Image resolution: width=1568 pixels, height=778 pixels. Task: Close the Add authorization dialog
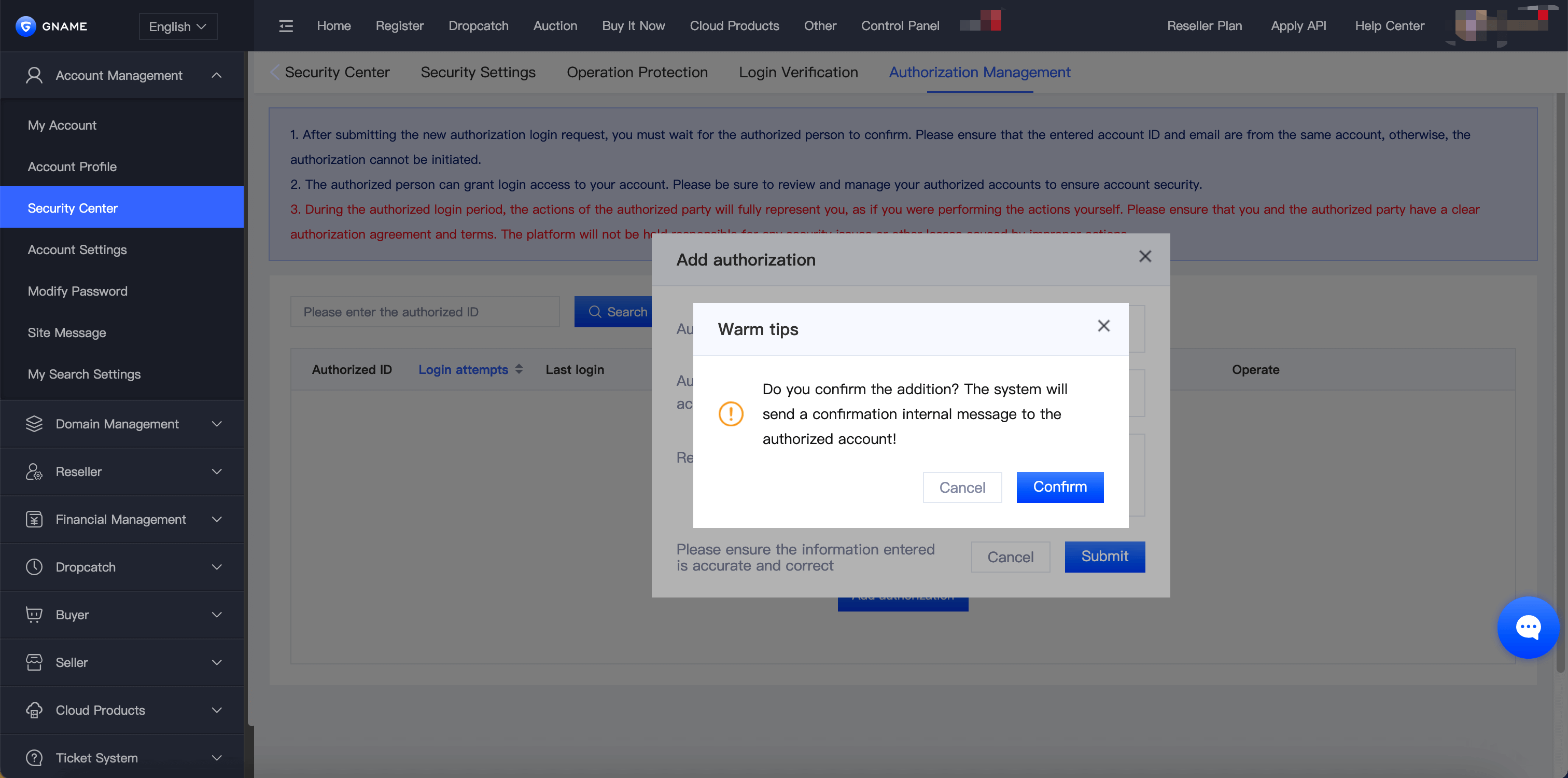pos(1145,257)
